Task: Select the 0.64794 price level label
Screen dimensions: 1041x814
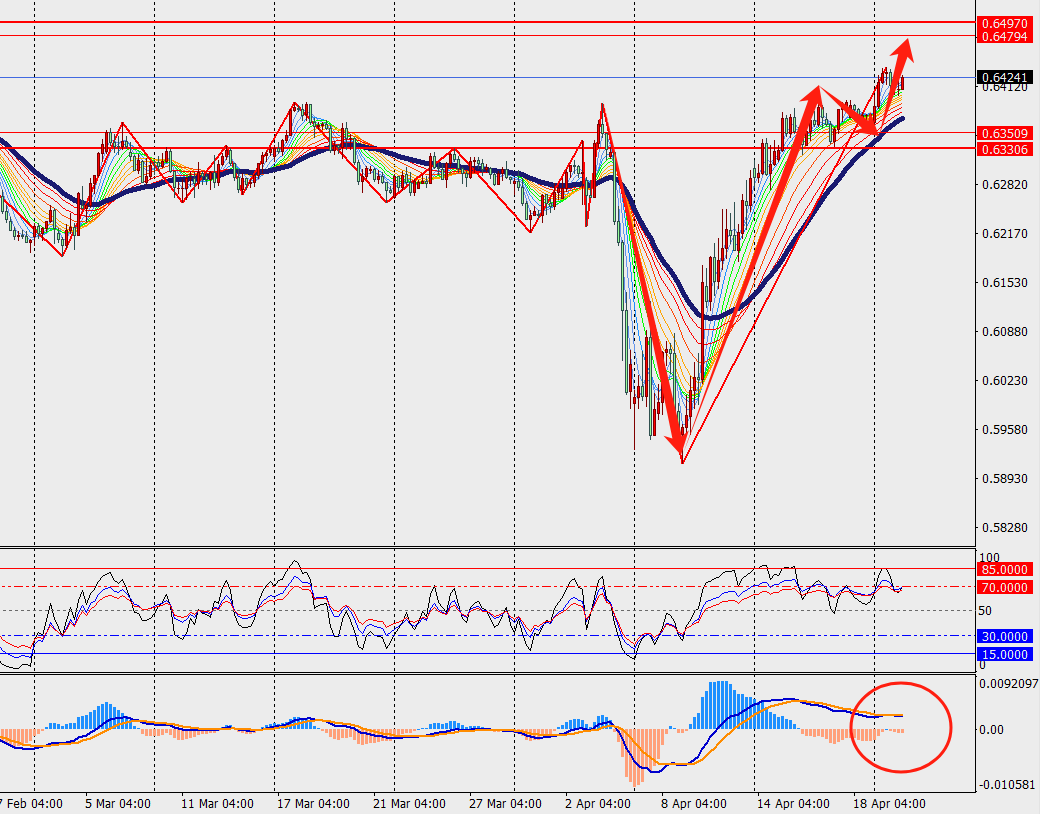Action: click(1005, 36)
